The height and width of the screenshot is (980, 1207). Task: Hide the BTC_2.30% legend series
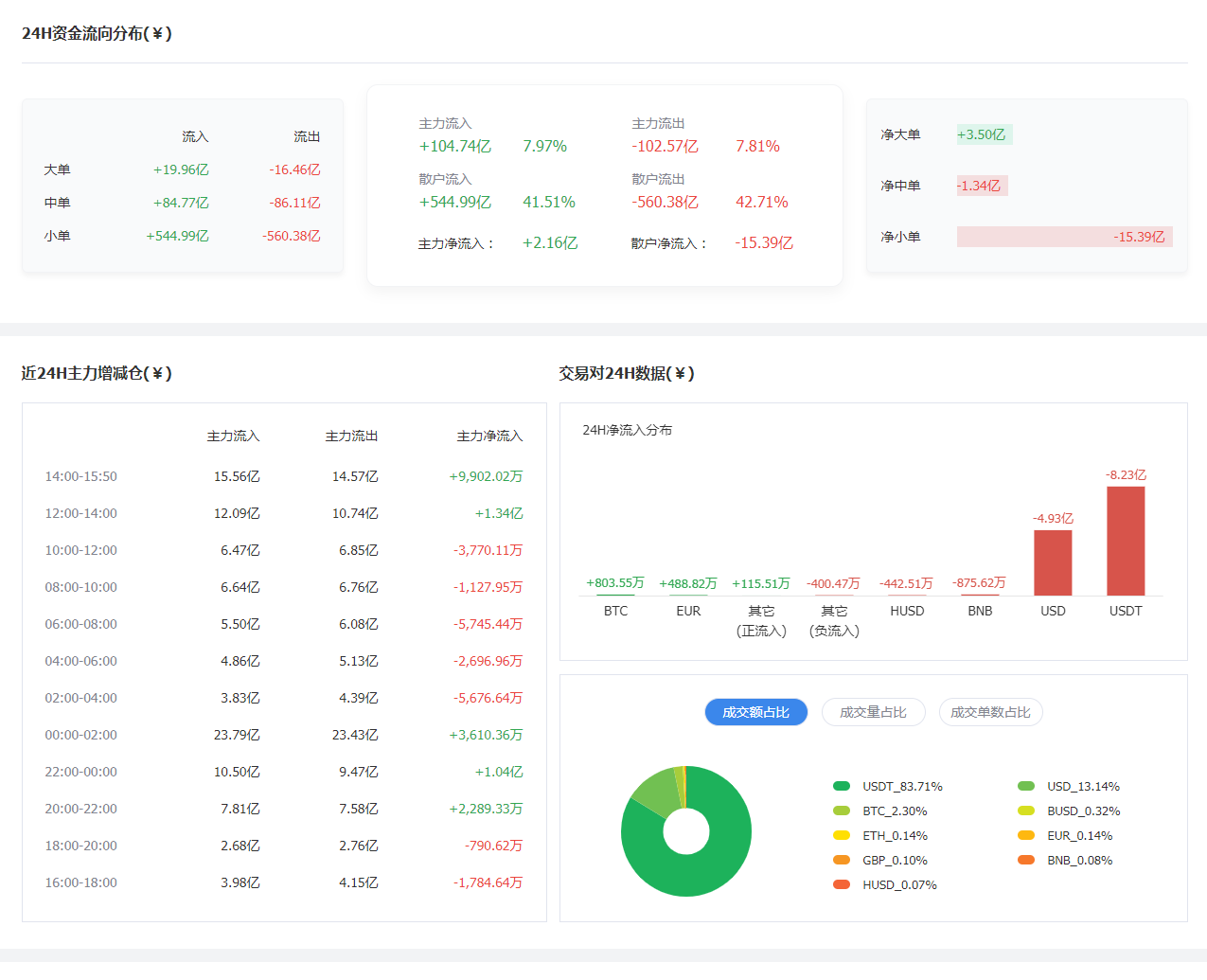click(842, 811)
